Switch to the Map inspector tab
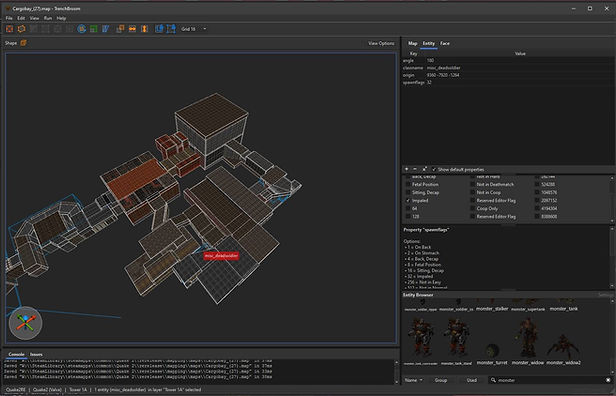The height and width of the screenshot is (396, 616). click(x=412, y=43)
